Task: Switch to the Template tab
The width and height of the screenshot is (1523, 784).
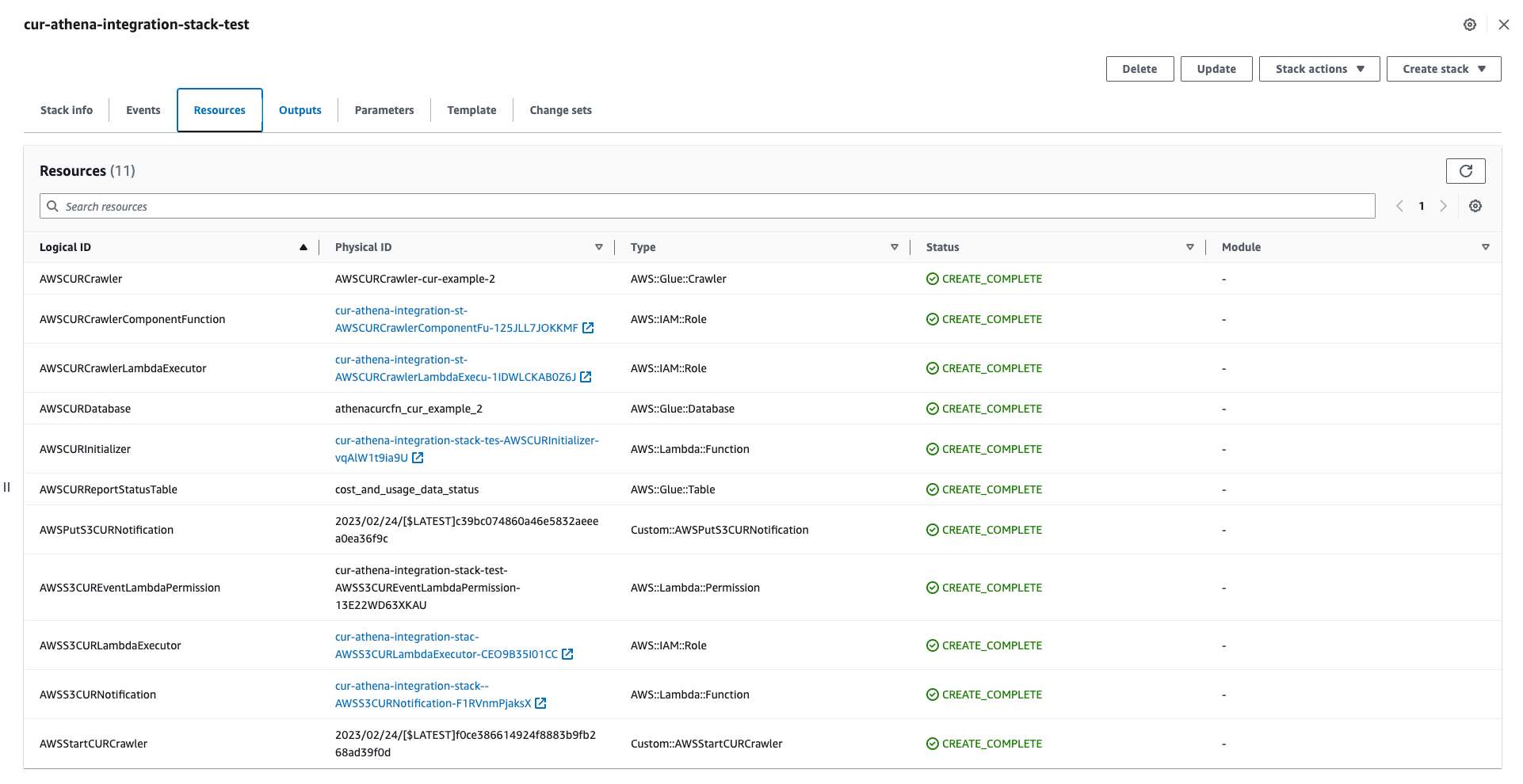Action: click(471, 109)
